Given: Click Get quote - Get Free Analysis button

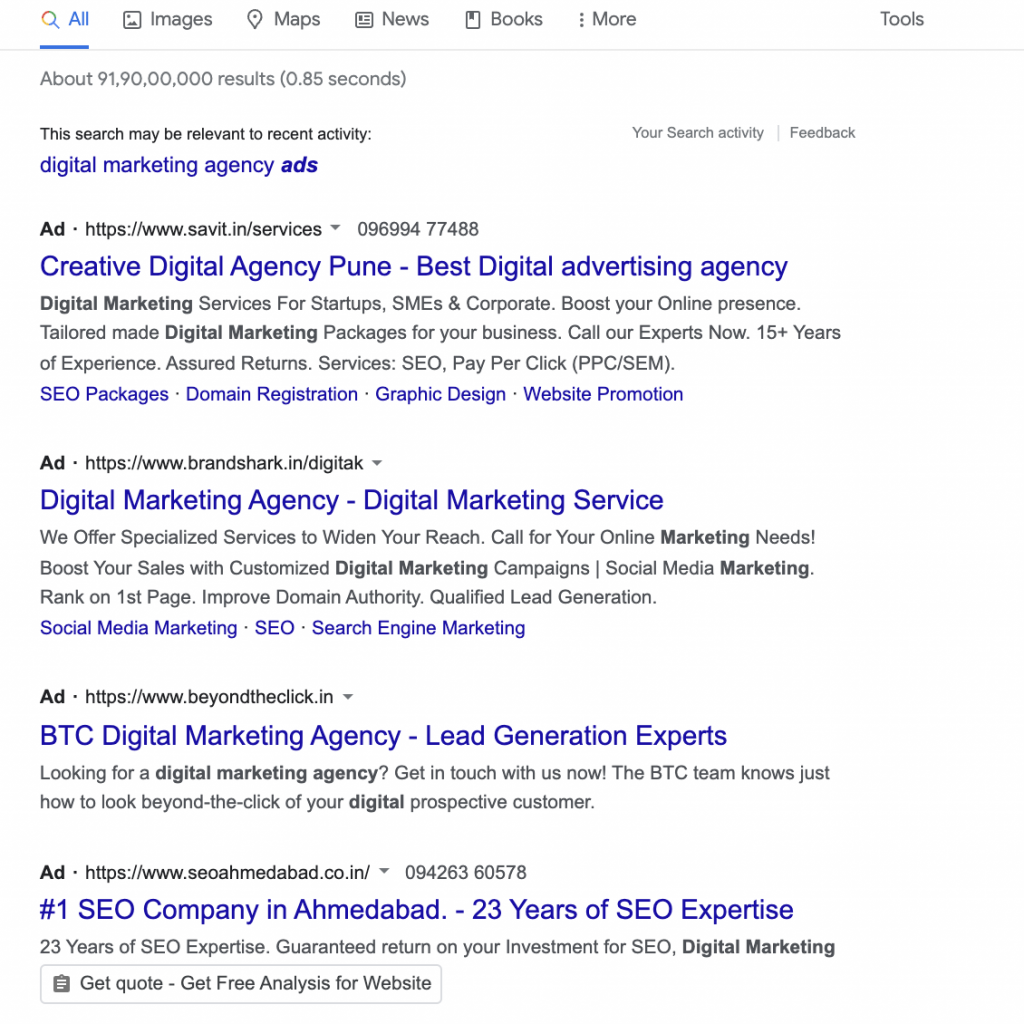Looking at the screenshot, I should coord(240,984).
